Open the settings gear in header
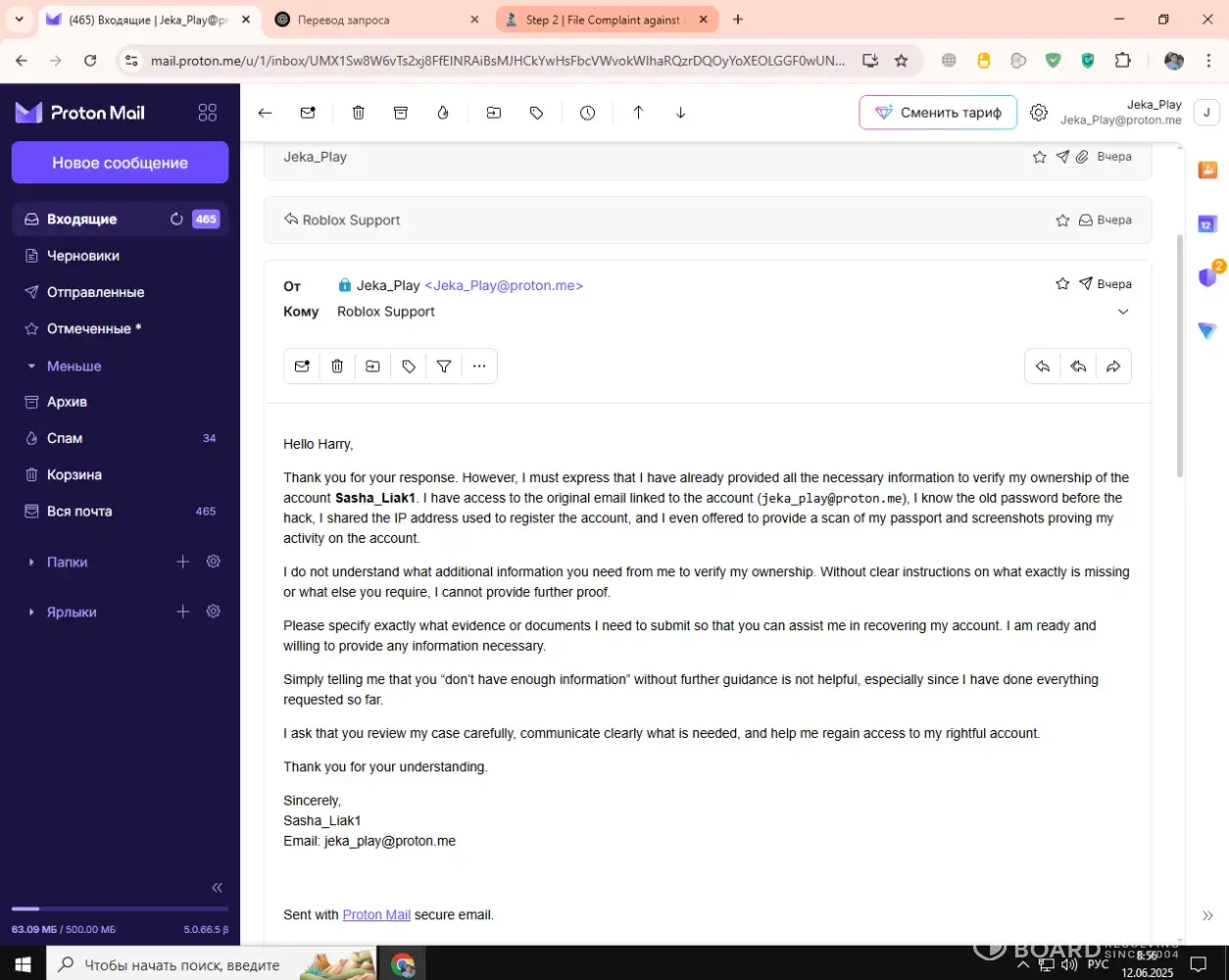Viewport: 1229px width, 980px height. tap(1039, 113)
